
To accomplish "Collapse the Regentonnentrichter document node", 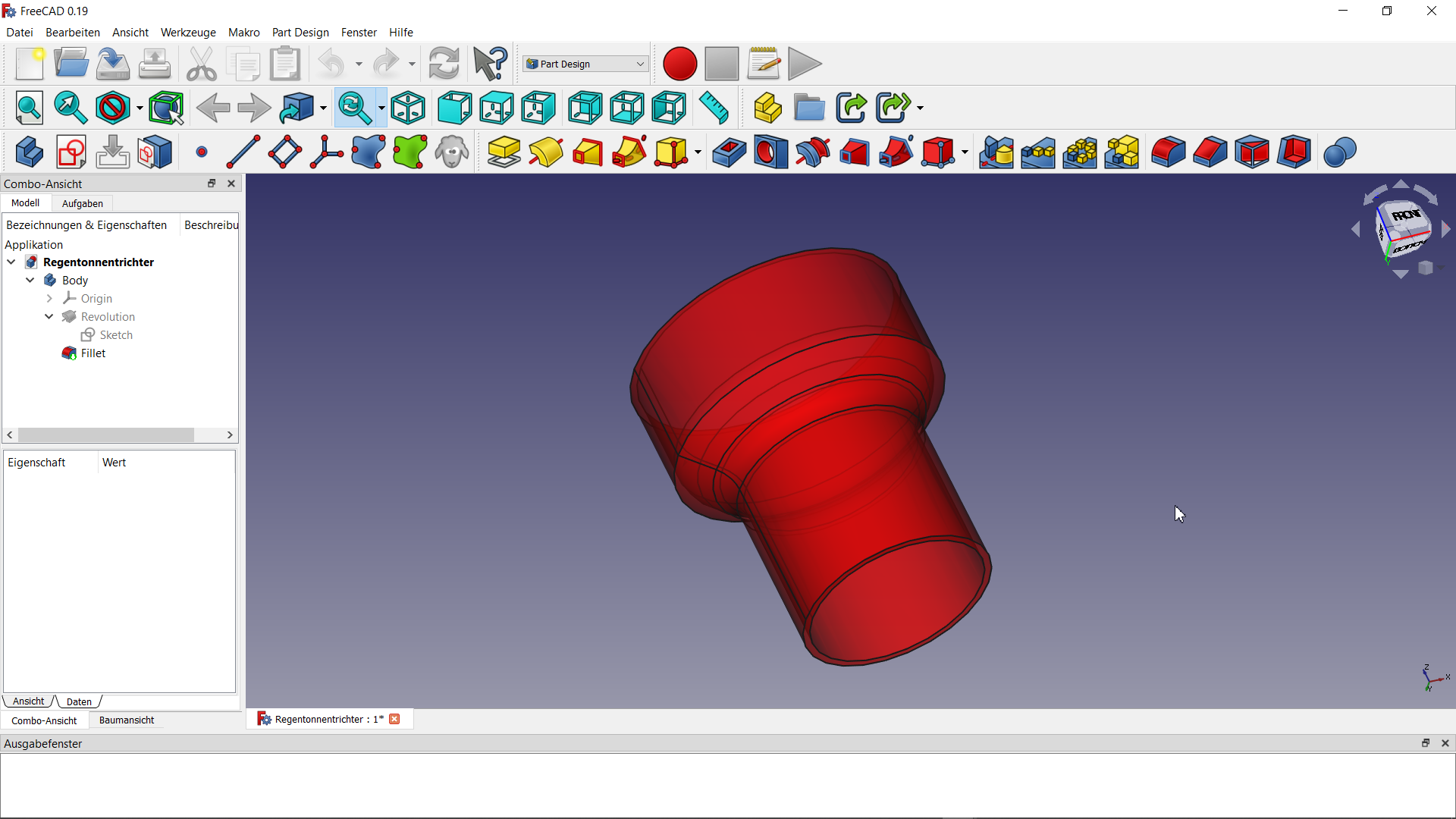I will 11,262.
